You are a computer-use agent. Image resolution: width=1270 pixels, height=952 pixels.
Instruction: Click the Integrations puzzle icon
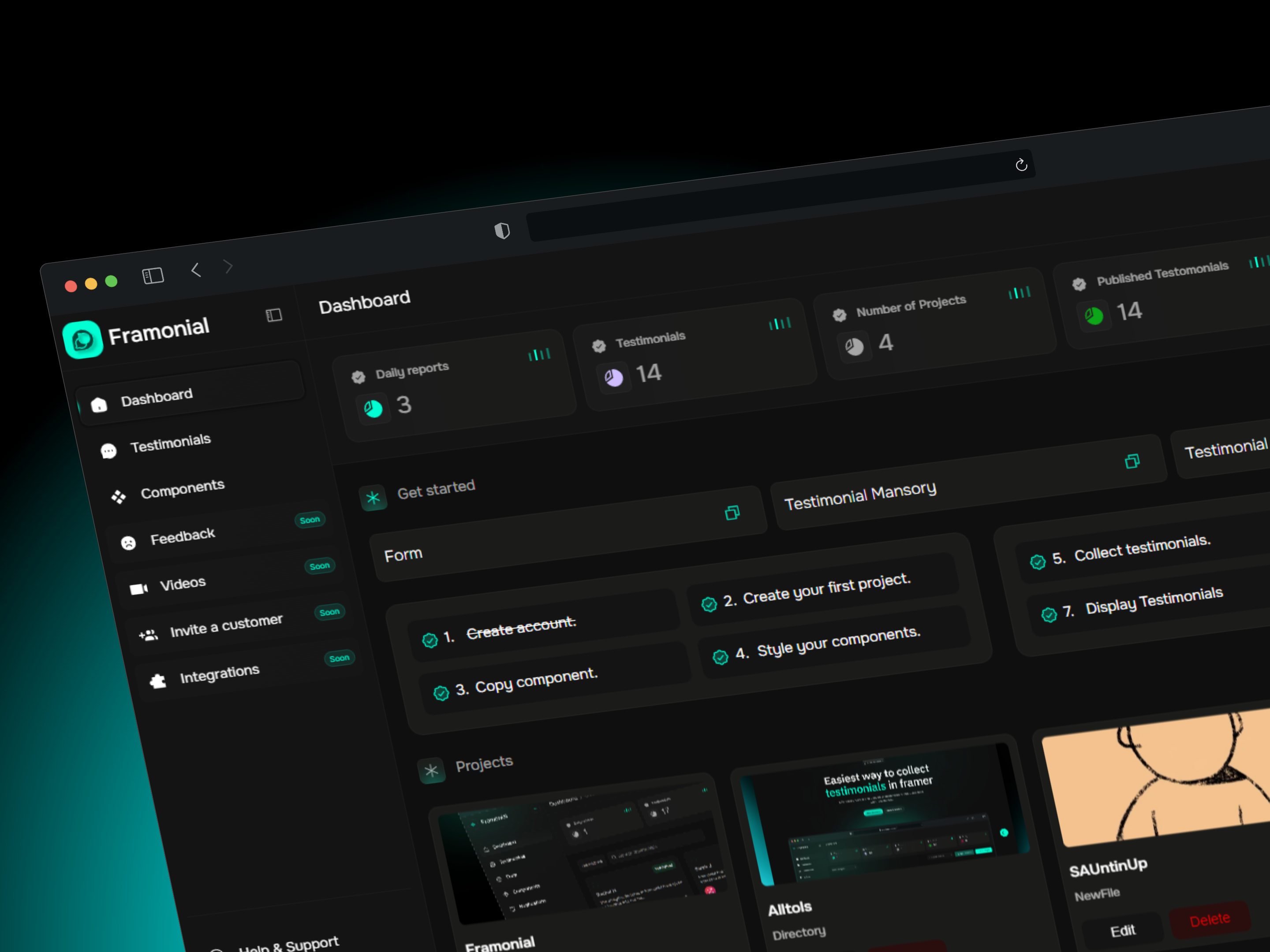158,681
